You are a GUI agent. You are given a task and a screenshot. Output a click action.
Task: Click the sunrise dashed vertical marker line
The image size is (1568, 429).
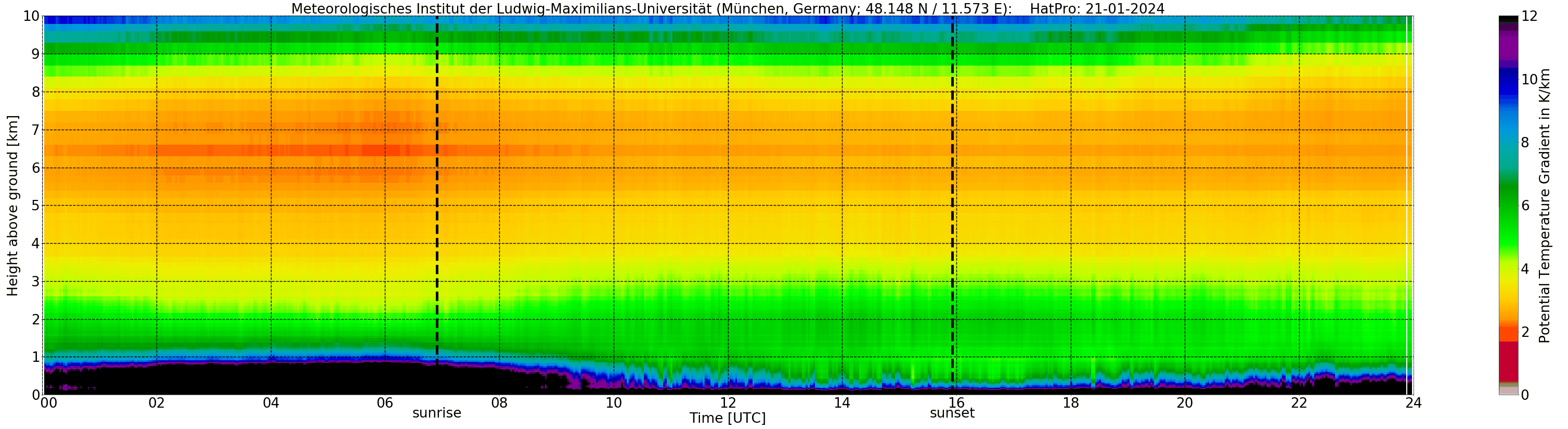[x=436, y=189]
